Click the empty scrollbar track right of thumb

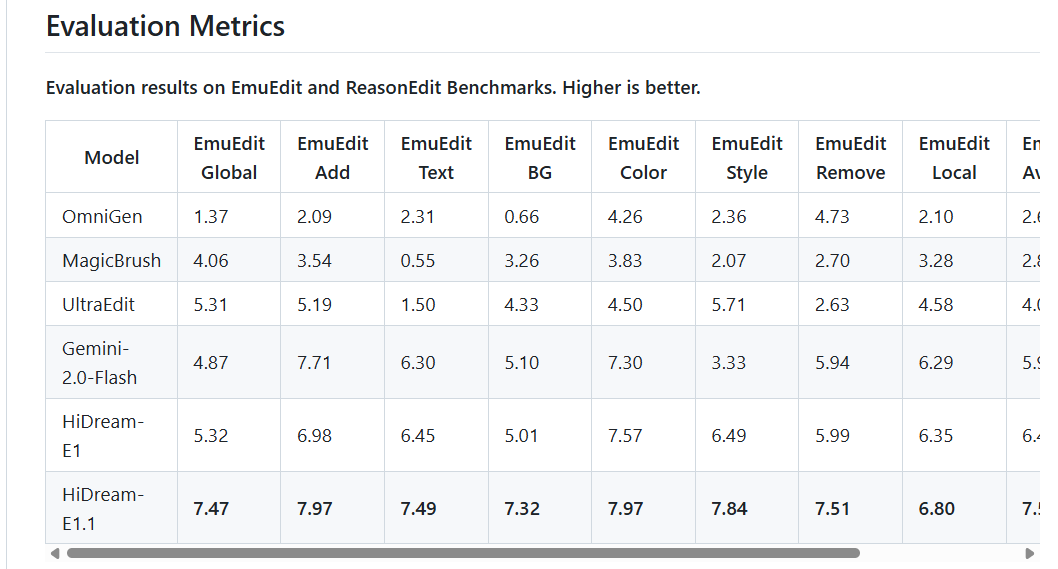pyautogui.click(x=941, y=553)
